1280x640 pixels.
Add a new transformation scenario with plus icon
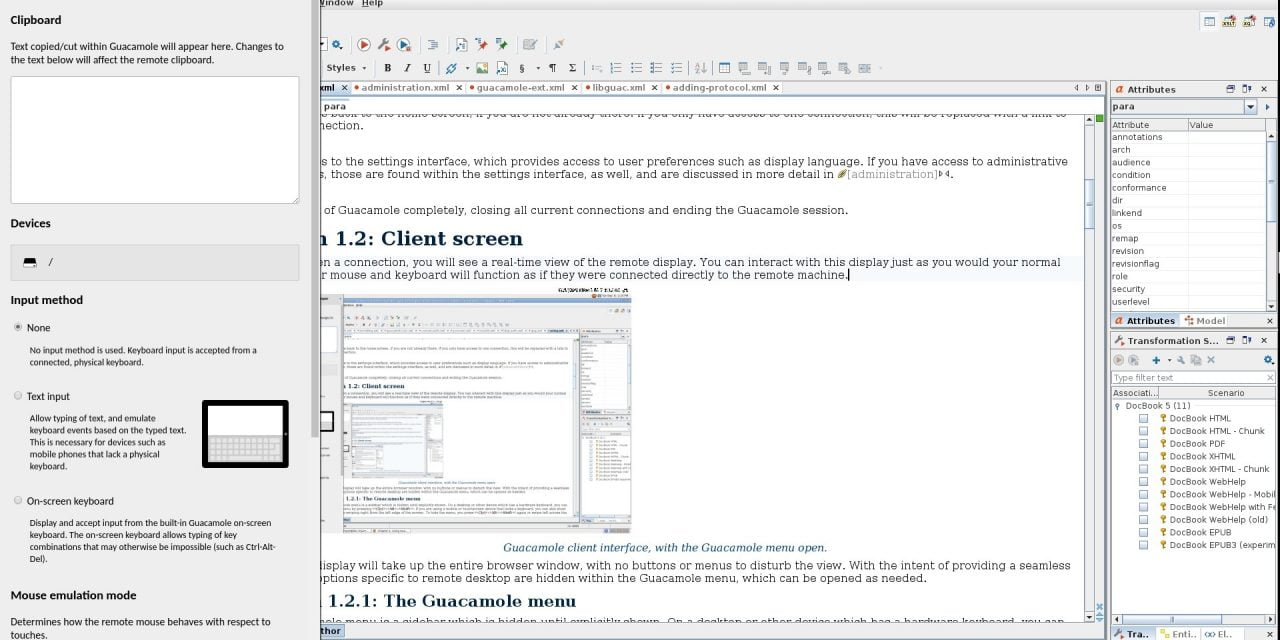1156,360
